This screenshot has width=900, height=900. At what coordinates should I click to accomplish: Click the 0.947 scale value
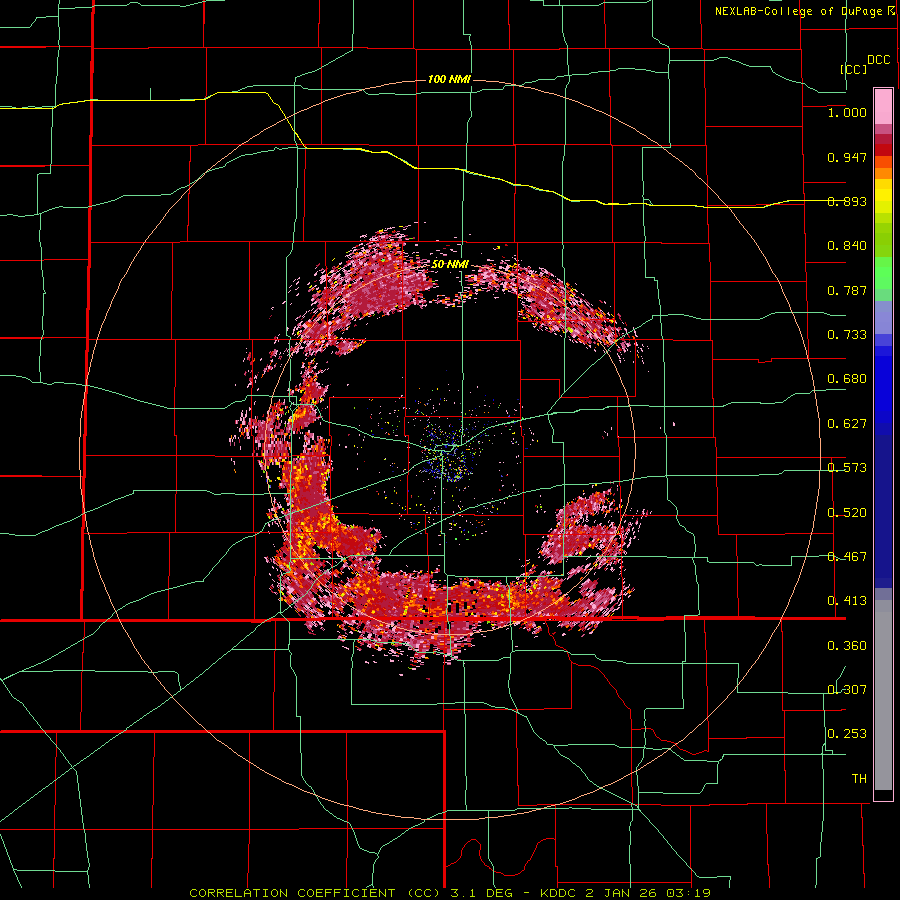(x=847, y=157)
